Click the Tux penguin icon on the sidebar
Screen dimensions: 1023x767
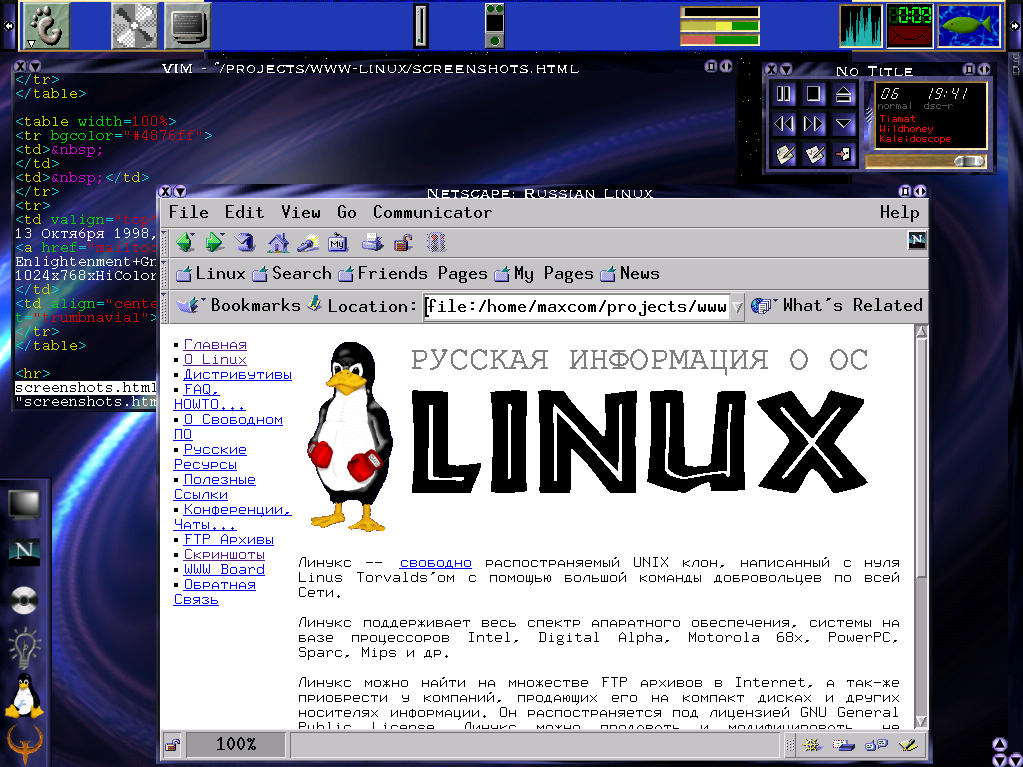(x=24, y=696)
